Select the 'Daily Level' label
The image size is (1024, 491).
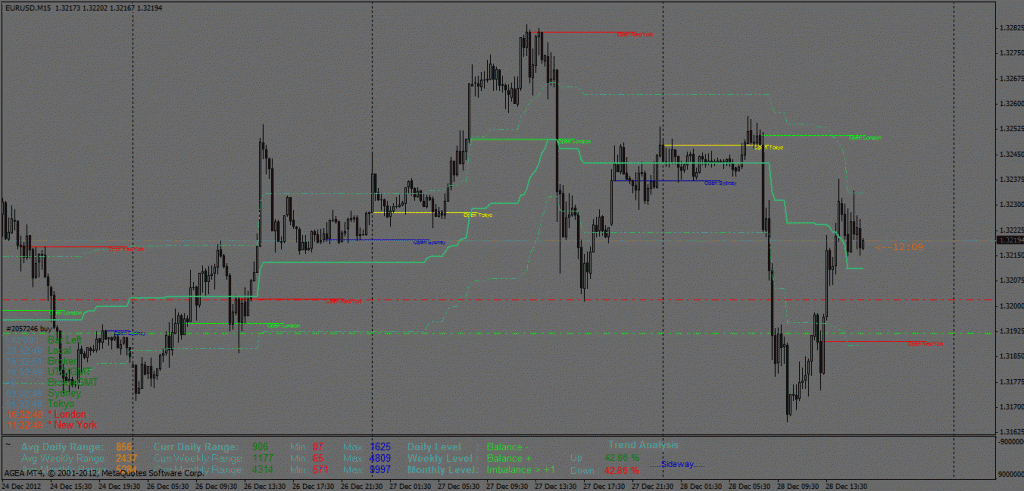tap(434, 447)
